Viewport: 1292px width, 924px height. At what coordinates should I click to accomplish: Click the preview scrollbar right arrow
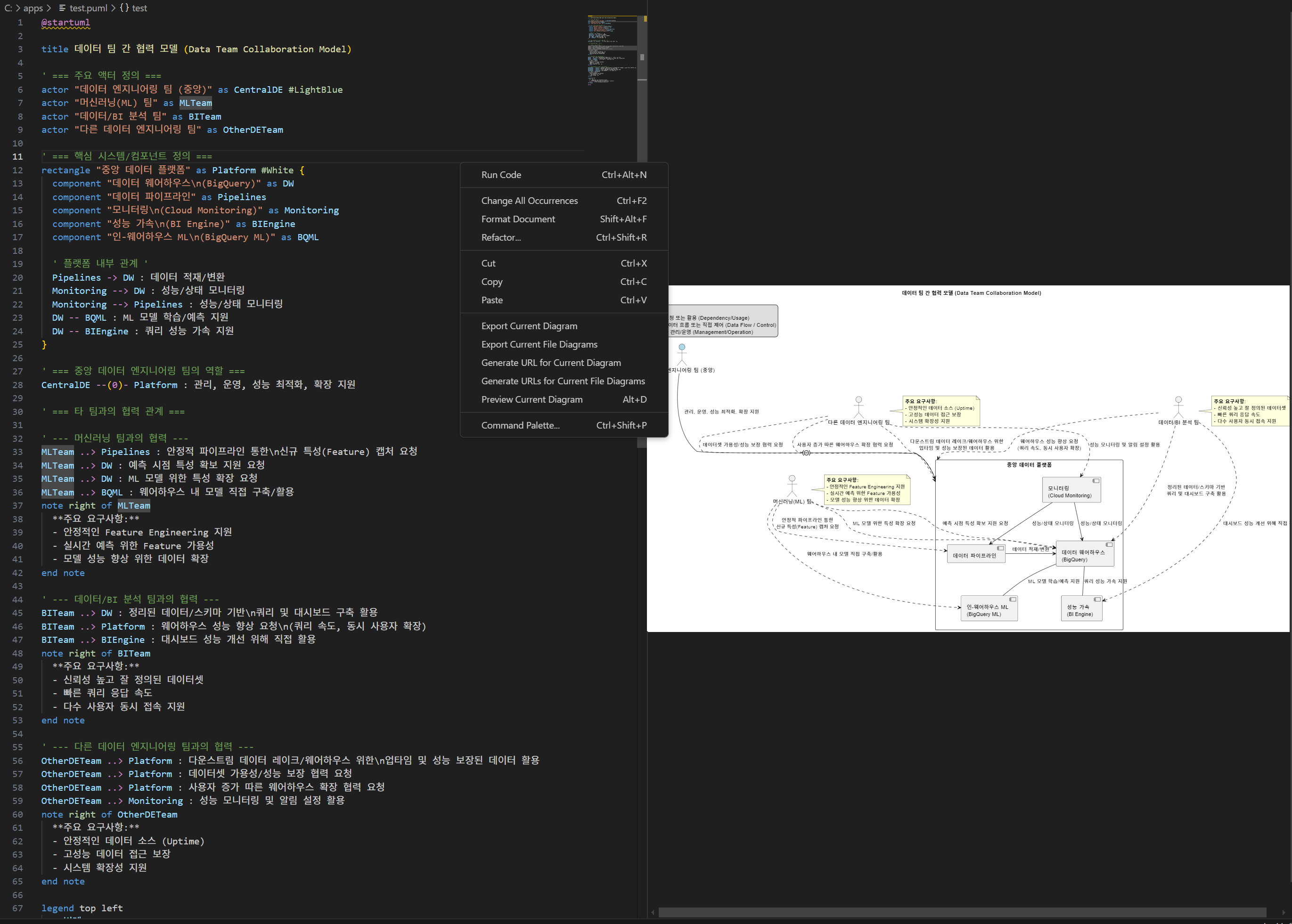coord(1284,913)
